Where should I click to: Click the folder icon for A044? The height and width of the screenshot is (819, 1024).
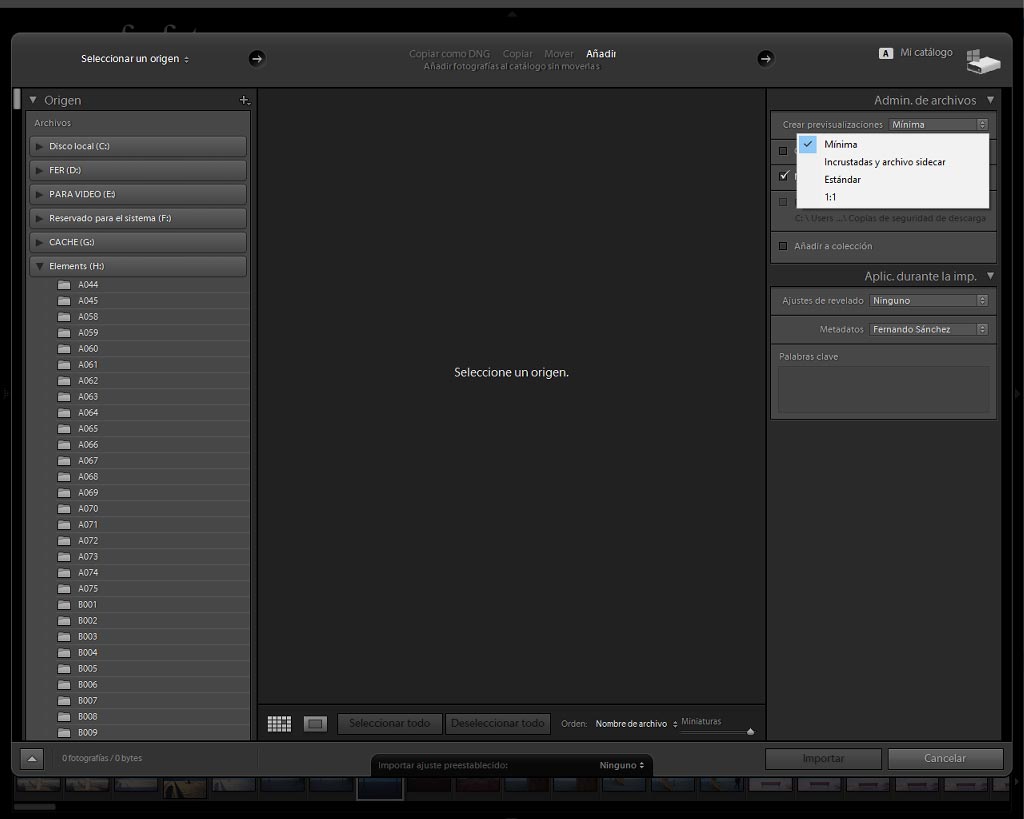64,285
